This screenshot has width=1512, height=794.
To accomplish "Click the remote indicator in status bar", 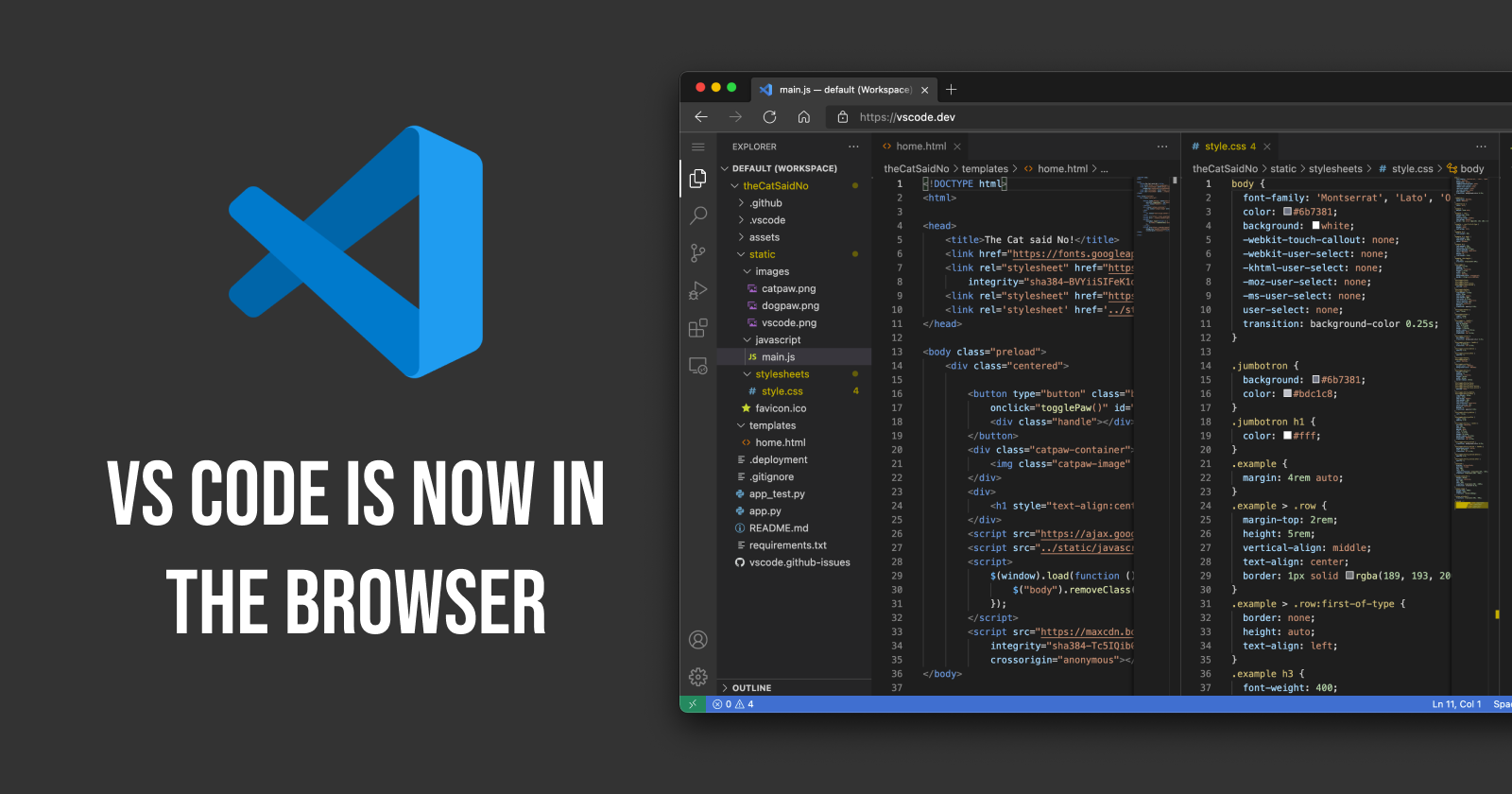I will [693, 704].
